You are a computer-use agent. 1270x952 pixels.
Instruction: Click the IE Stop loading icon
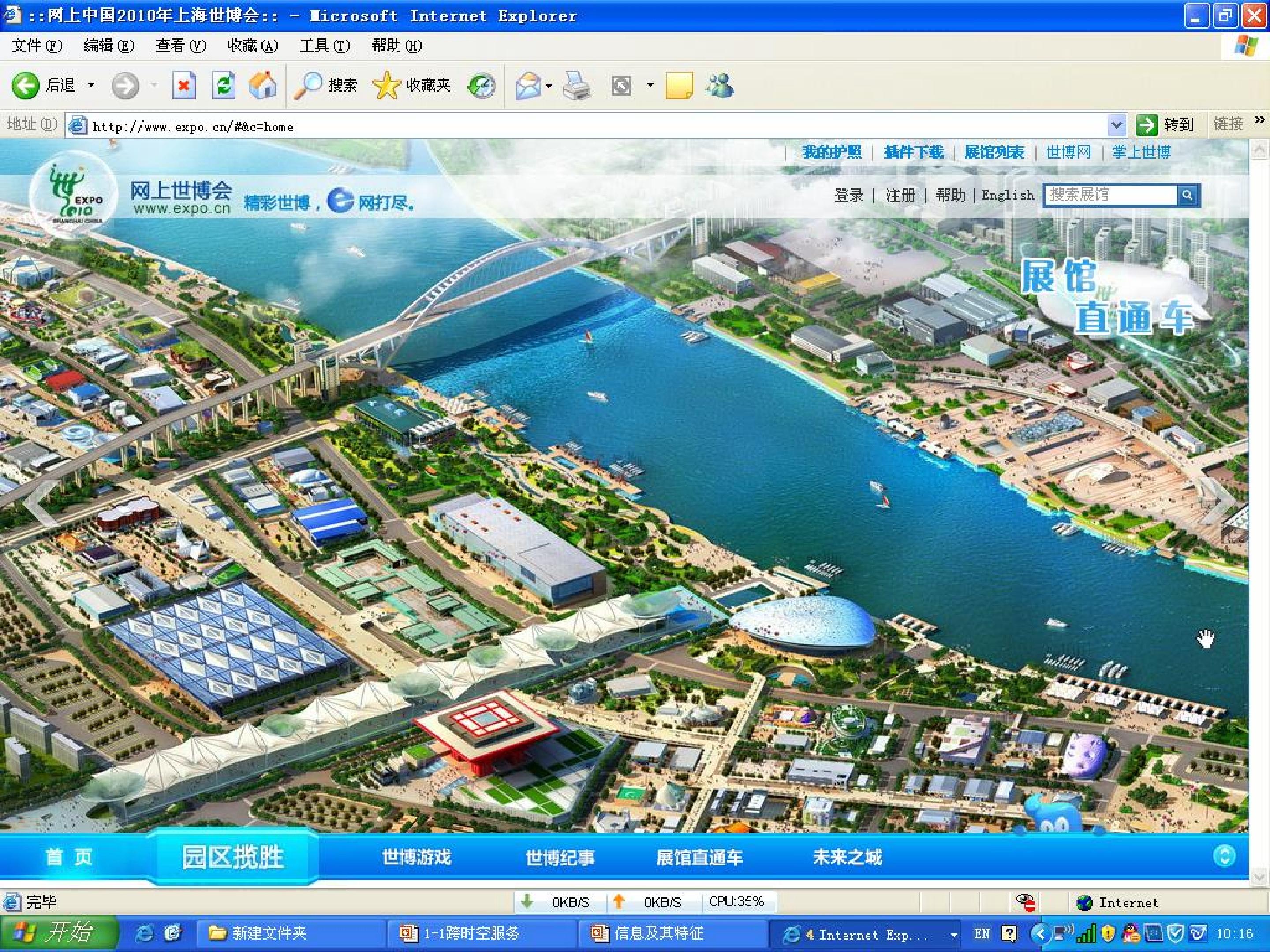pyautogui.click(x=184, y=86)
